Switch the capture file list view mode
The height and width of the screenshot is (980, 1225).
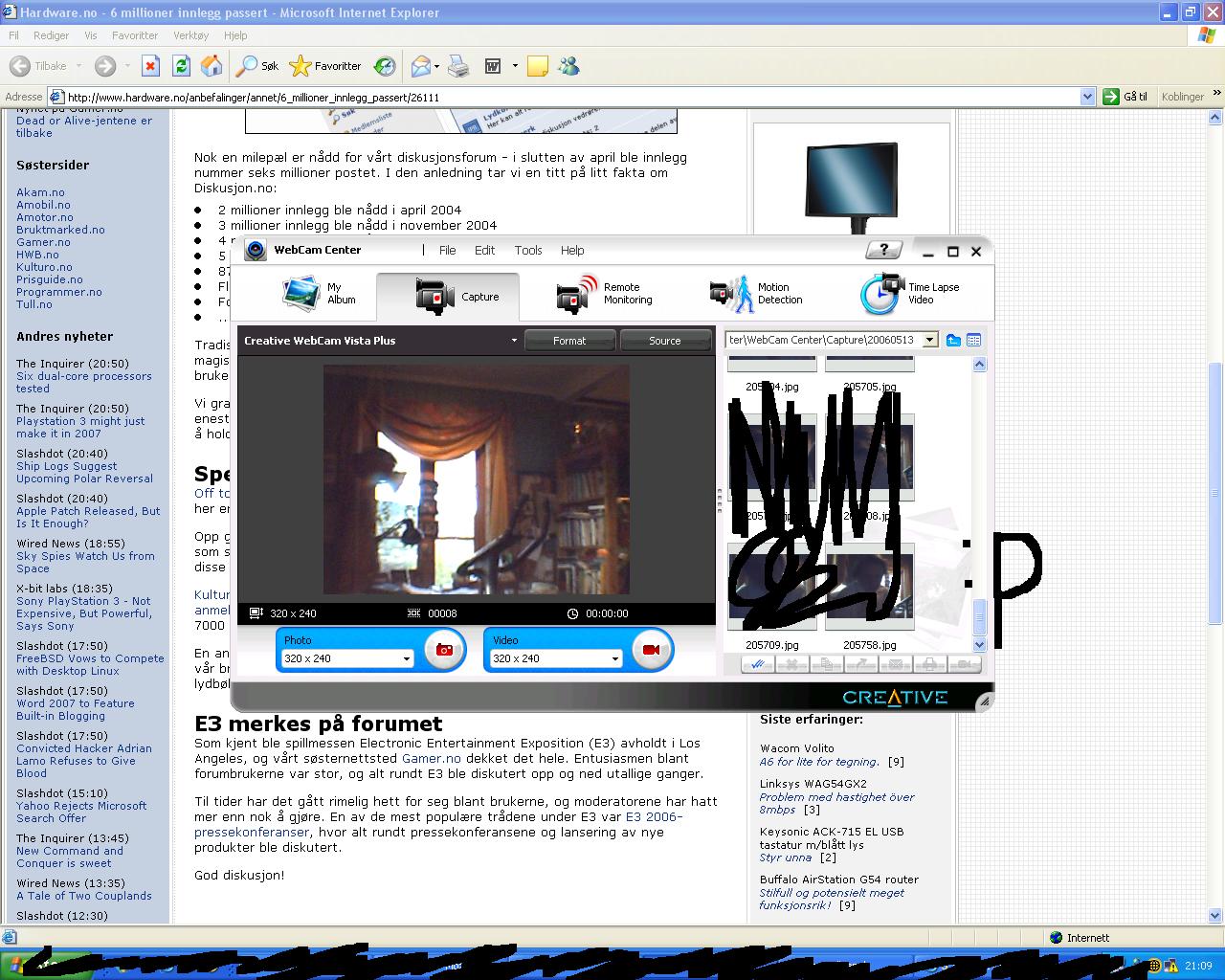pos(973,340)
